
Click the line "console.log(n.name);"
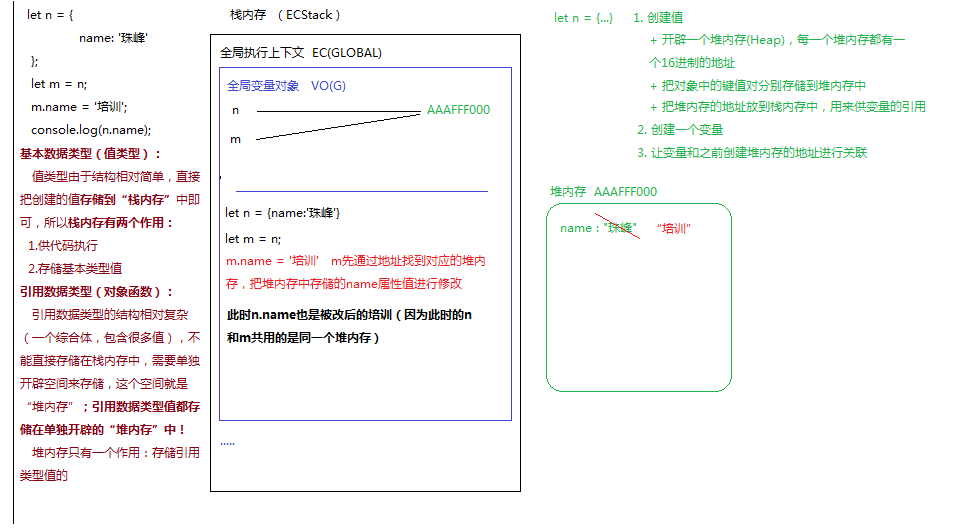coord(91,130)
